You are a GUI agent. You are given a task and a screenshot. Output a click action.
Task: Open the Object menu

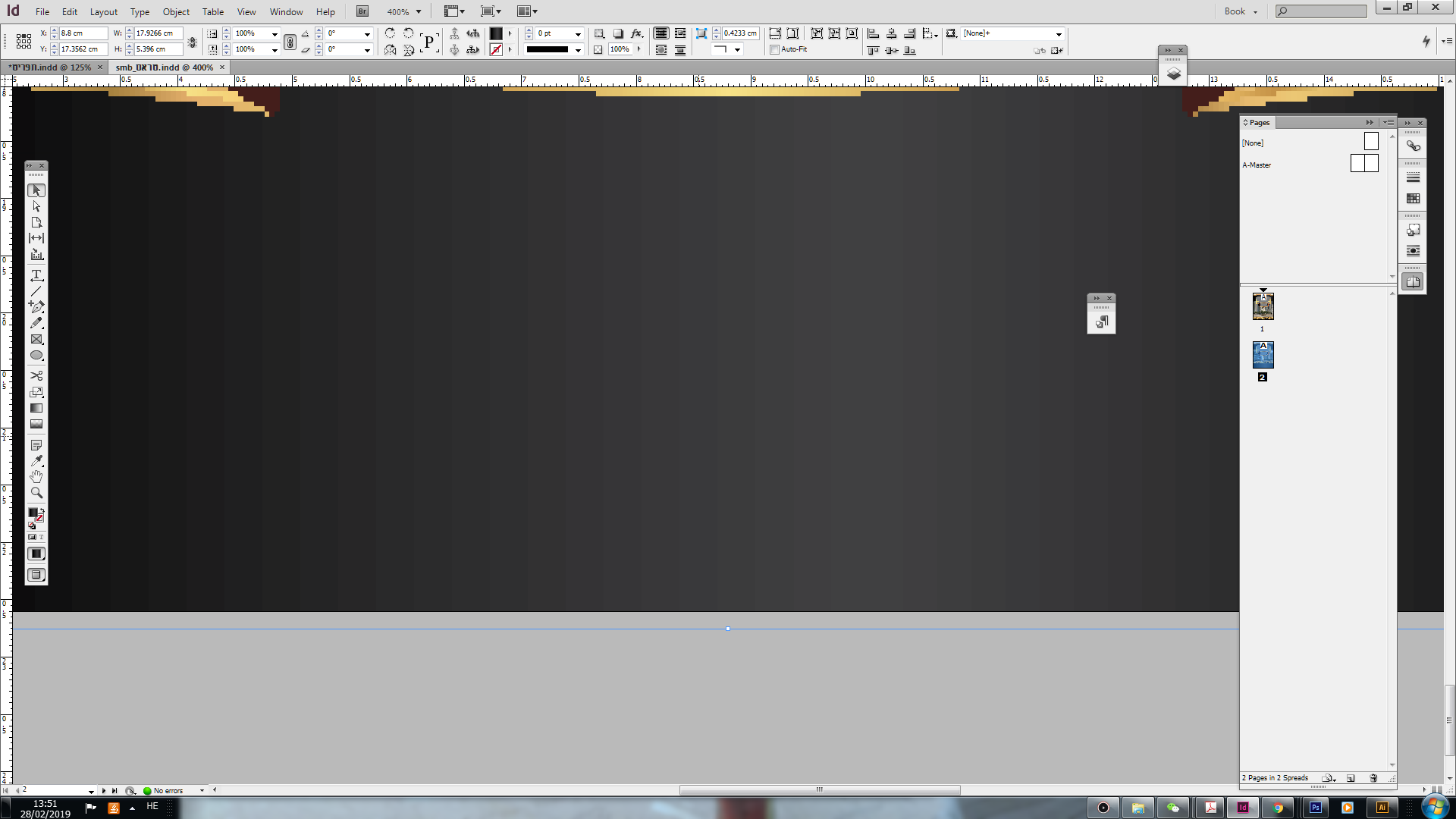click(176, 12)
